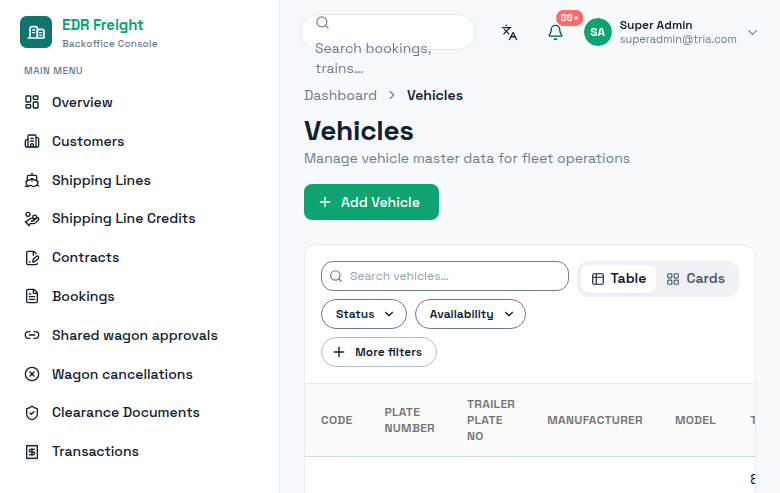Click the EDR Freight building logo icon

click(x=36, y=32)
